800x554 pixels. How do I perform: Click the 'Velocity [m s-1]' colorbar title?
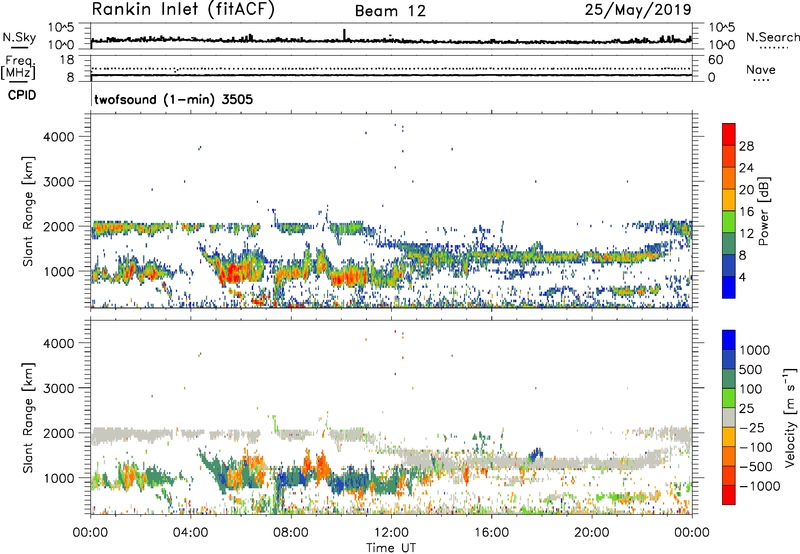pyautogui.click(x=790, y=417)
